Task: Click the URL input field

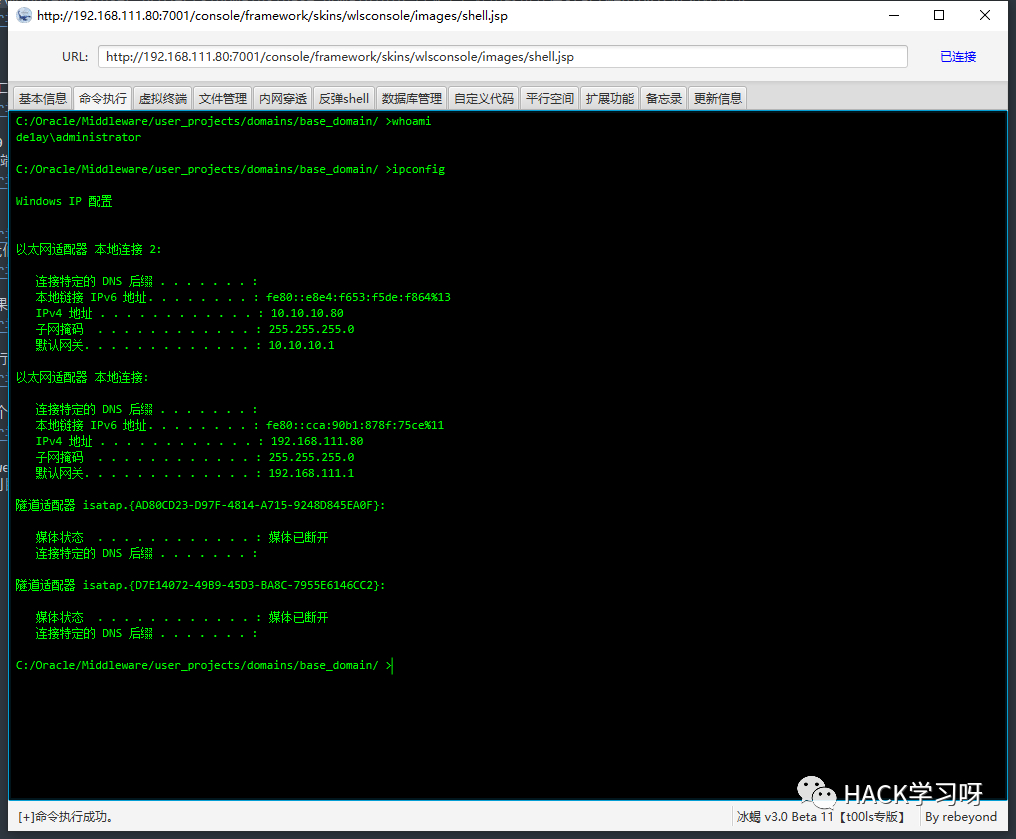Action: (502, 56)
